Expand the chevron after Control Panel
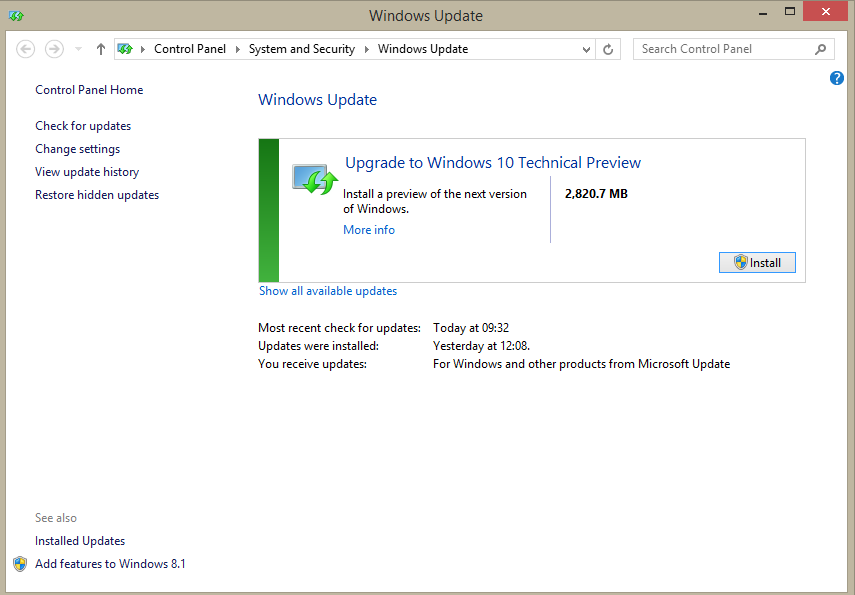 (x=238, y=49)
